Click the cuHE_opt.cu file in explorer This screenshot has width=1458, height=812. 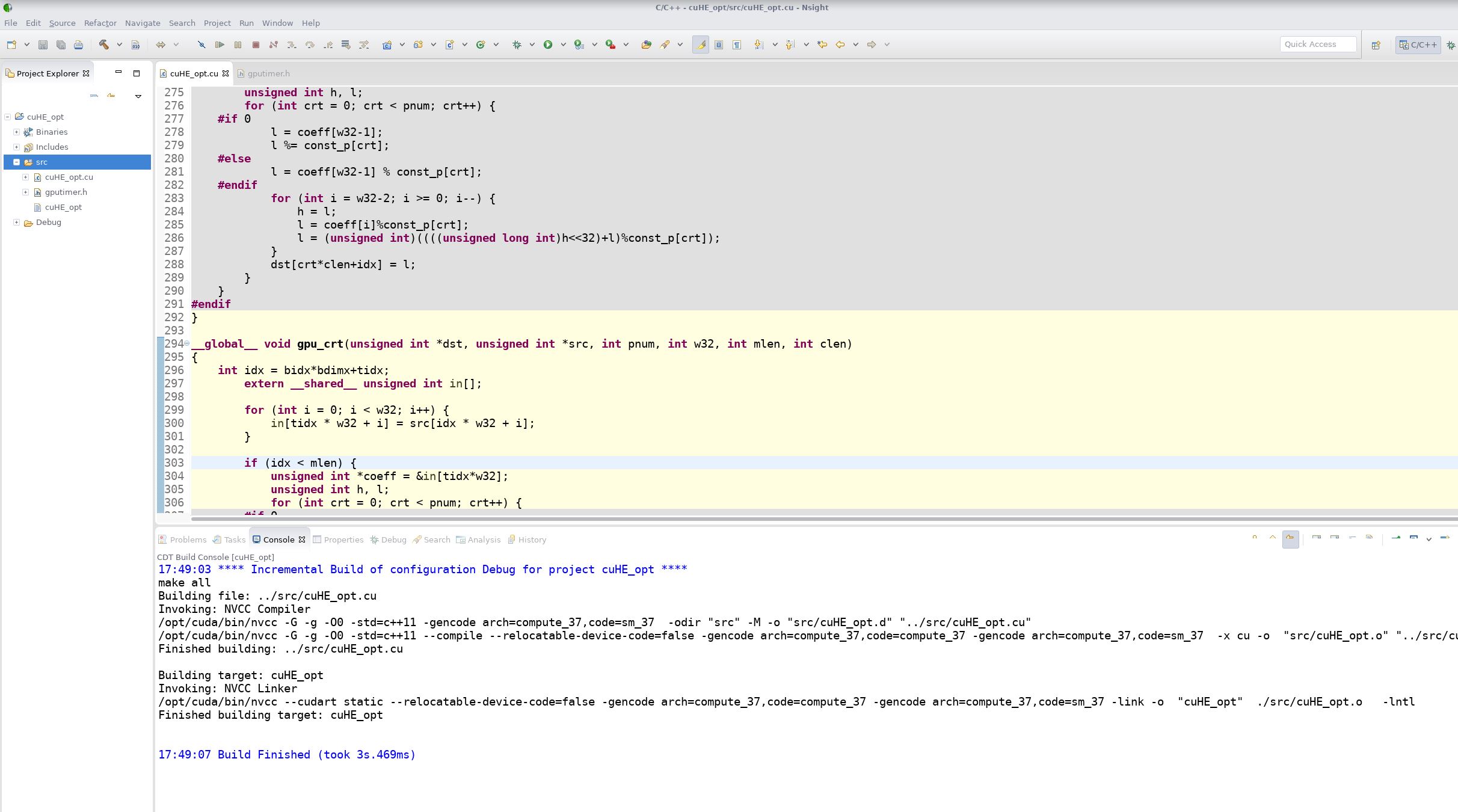tap(68, 176)
